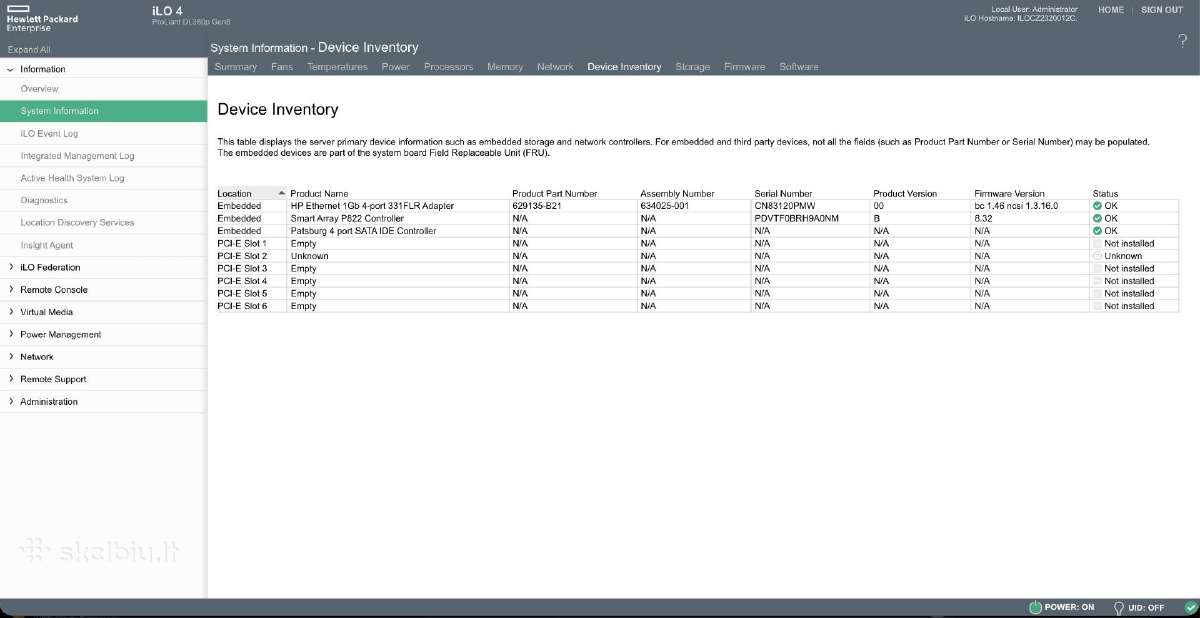Select the PCI-E Slot 2 row location
Screen dimensions: 1200x618
pyautogui.click(x=242, y=256)
